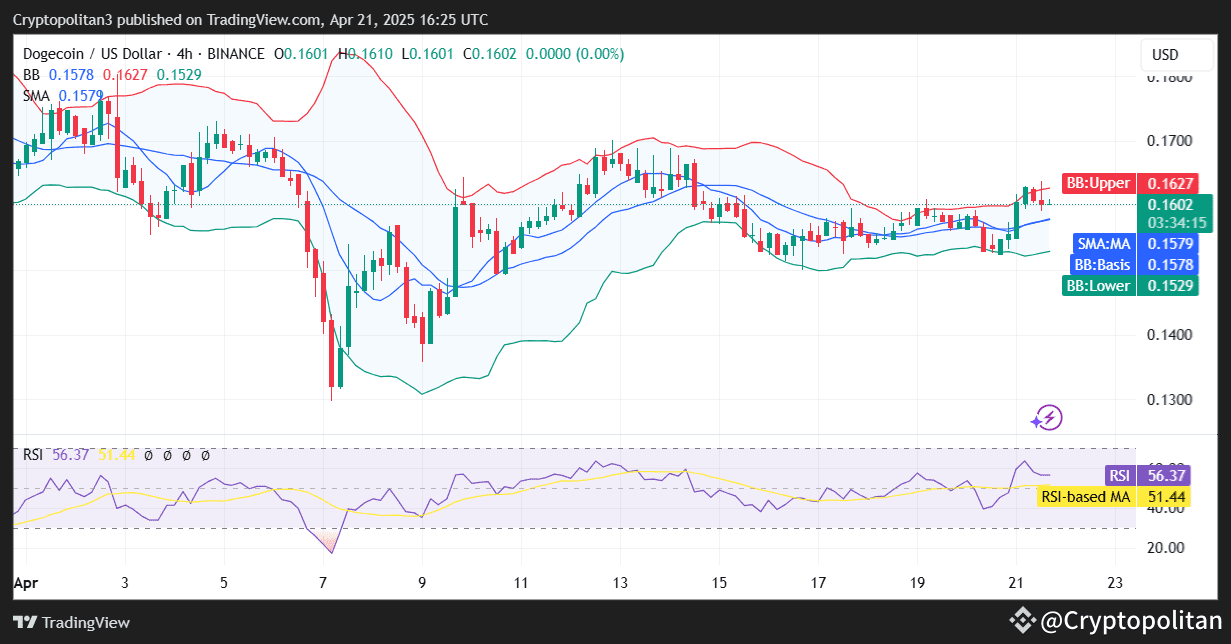
Task: Click the Apr label on the time axis
Action: pos(27,582)
